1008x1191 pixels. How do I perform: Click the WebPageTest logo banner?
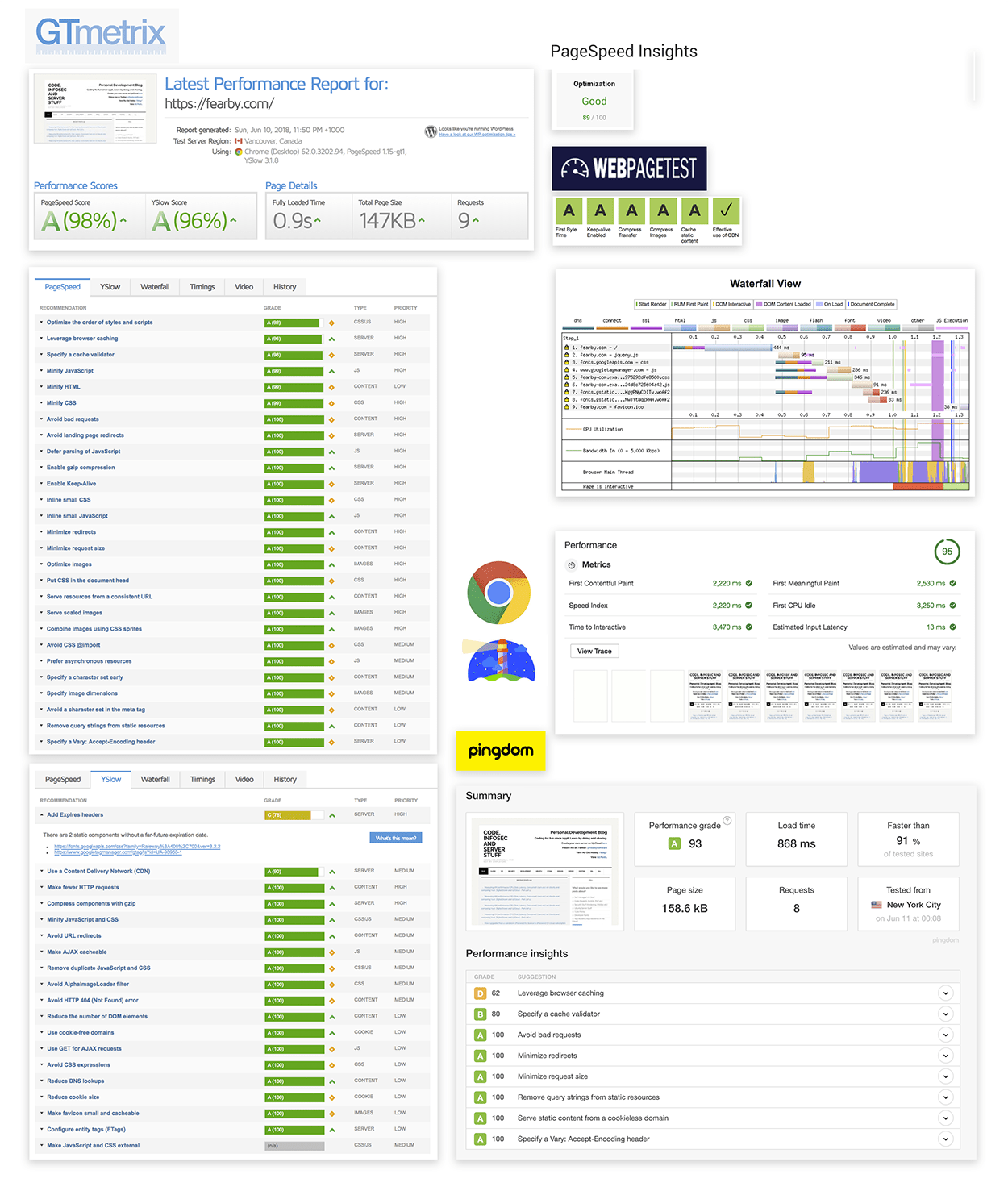click(629, 169)
